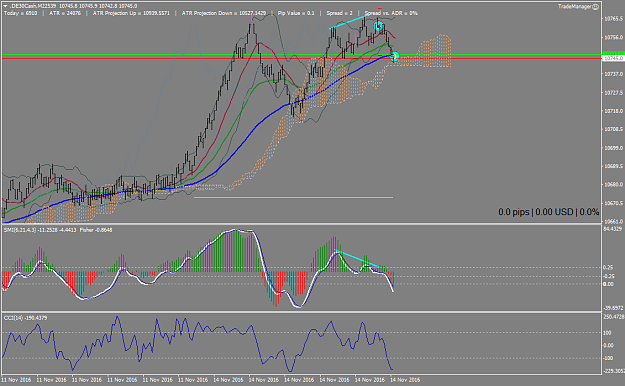Select the "Spread = 2" label
The image size is (625, 386).
coord(340,13)
